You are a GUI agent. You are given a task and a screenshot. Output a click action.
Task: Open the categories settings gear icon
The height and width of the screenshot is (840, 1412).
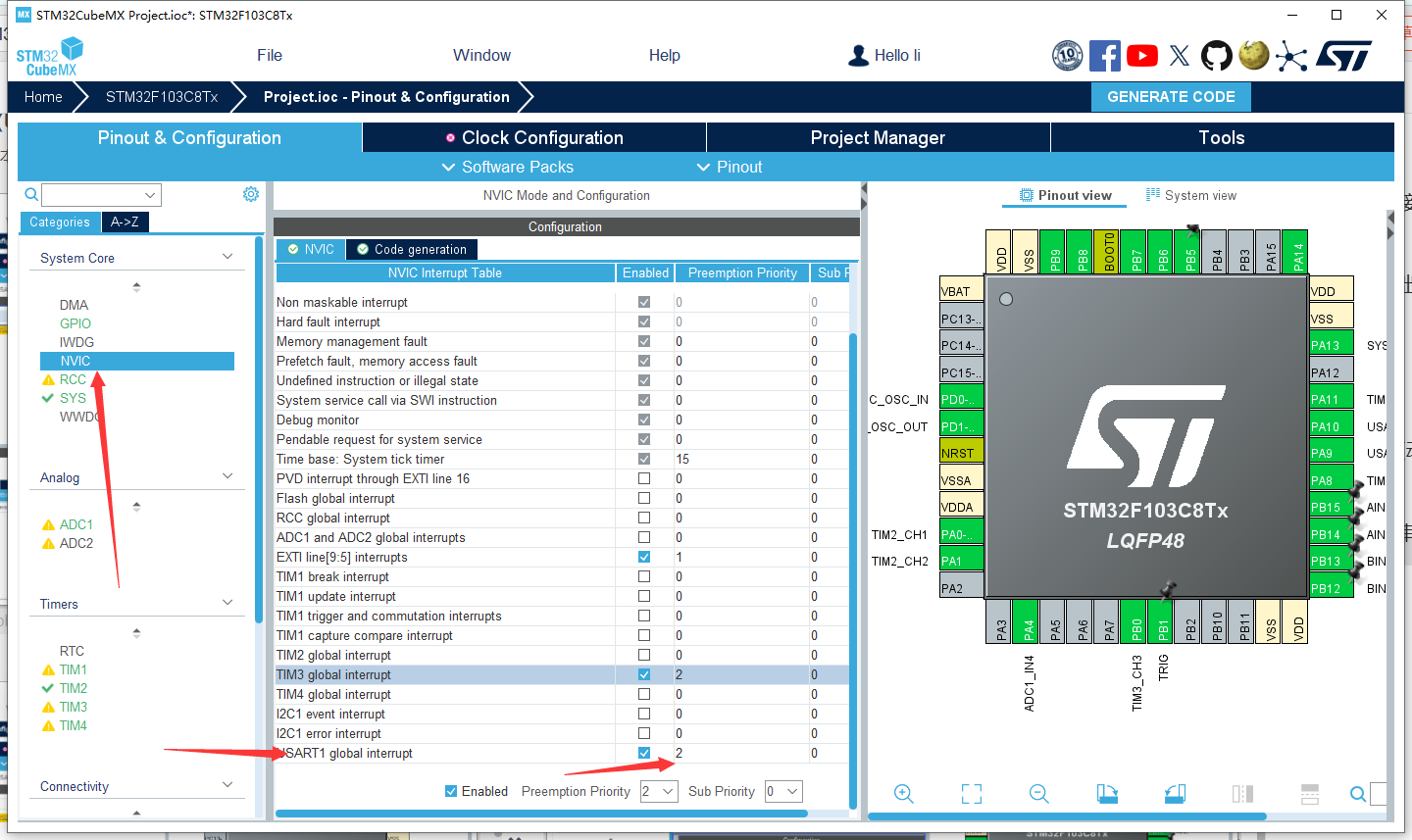click(251, 194)
